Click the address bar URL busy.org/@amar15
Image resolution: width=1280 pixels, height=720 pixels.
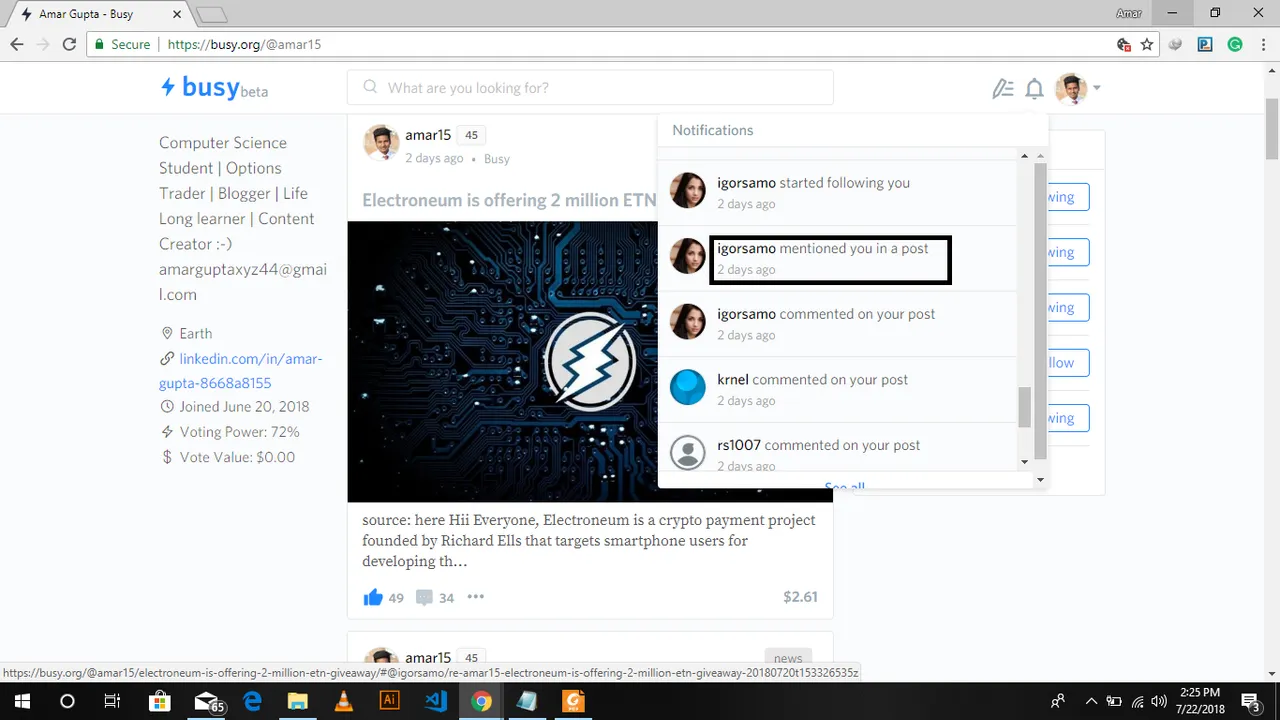coord(245,44)
